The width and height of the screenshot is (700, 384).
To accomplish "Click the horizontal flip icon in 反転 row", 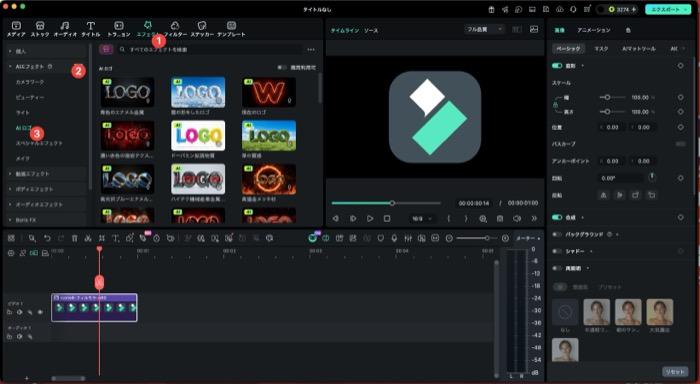I will [604, 195].
